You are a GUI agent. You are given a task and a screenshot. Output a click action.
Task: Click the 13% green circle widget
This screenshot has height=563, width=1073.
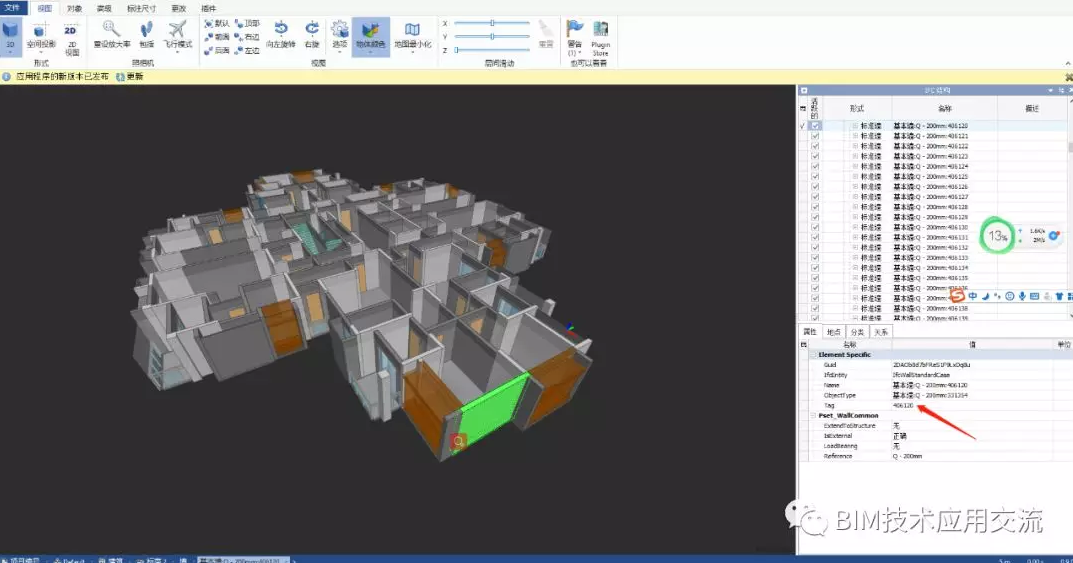[x=997, y=236]
